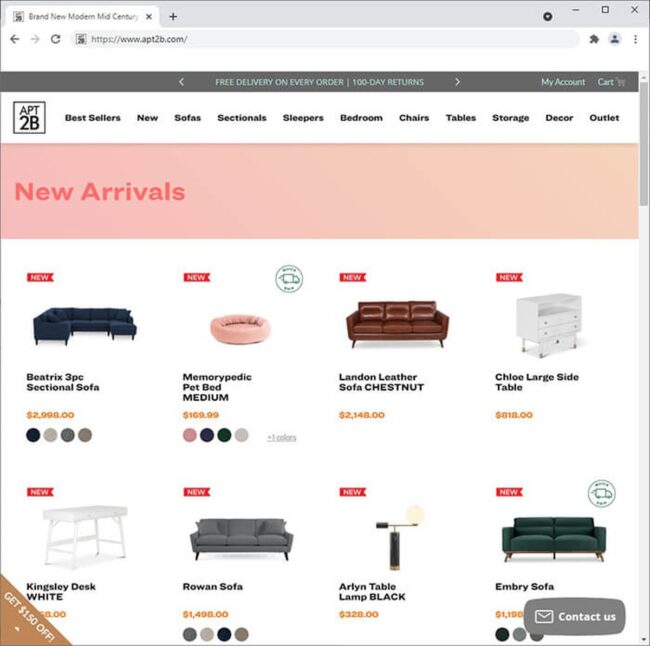Show next promo banner message

point(457,82)
